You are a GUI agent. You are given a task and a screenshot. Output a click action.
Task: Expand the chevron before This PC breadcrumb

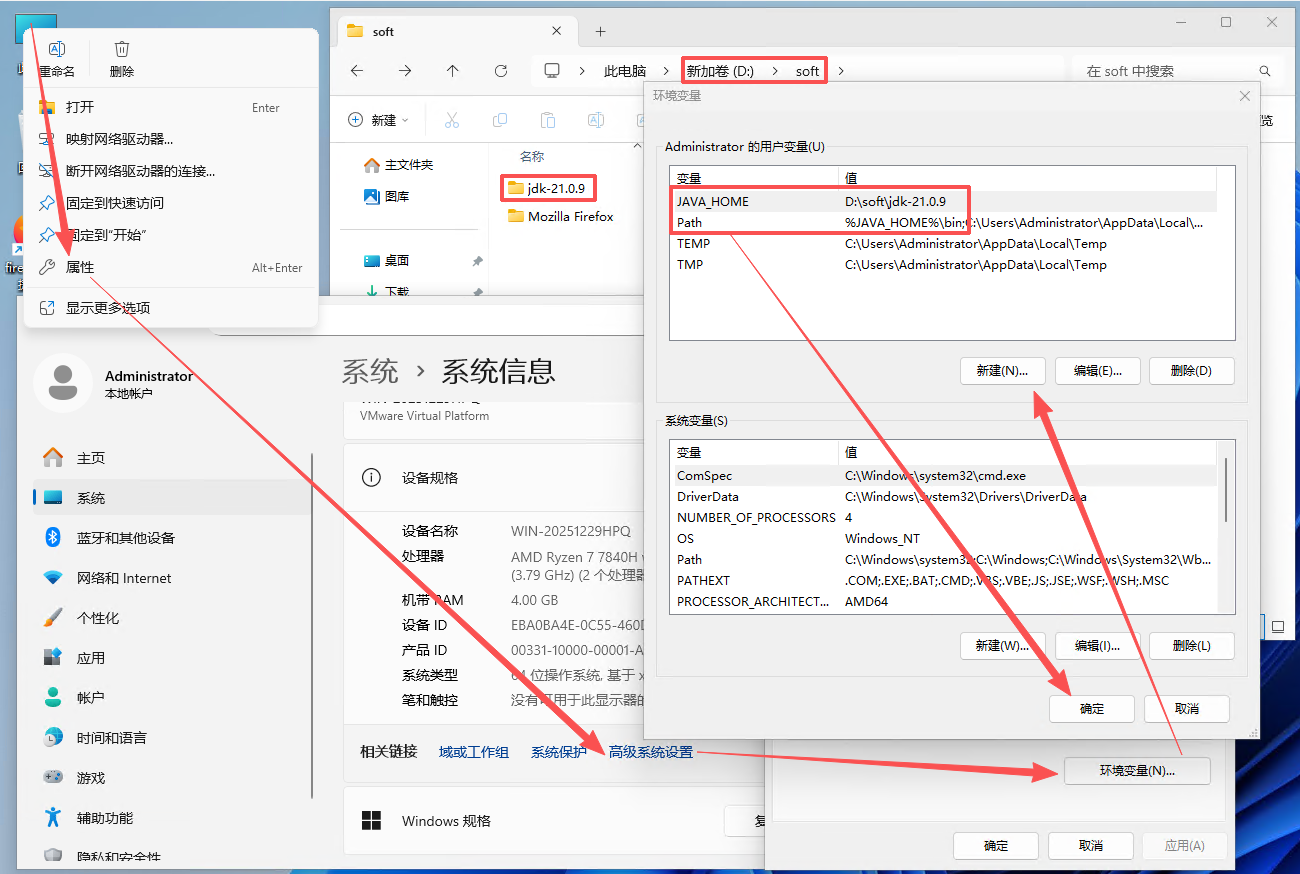click(582, 71)
